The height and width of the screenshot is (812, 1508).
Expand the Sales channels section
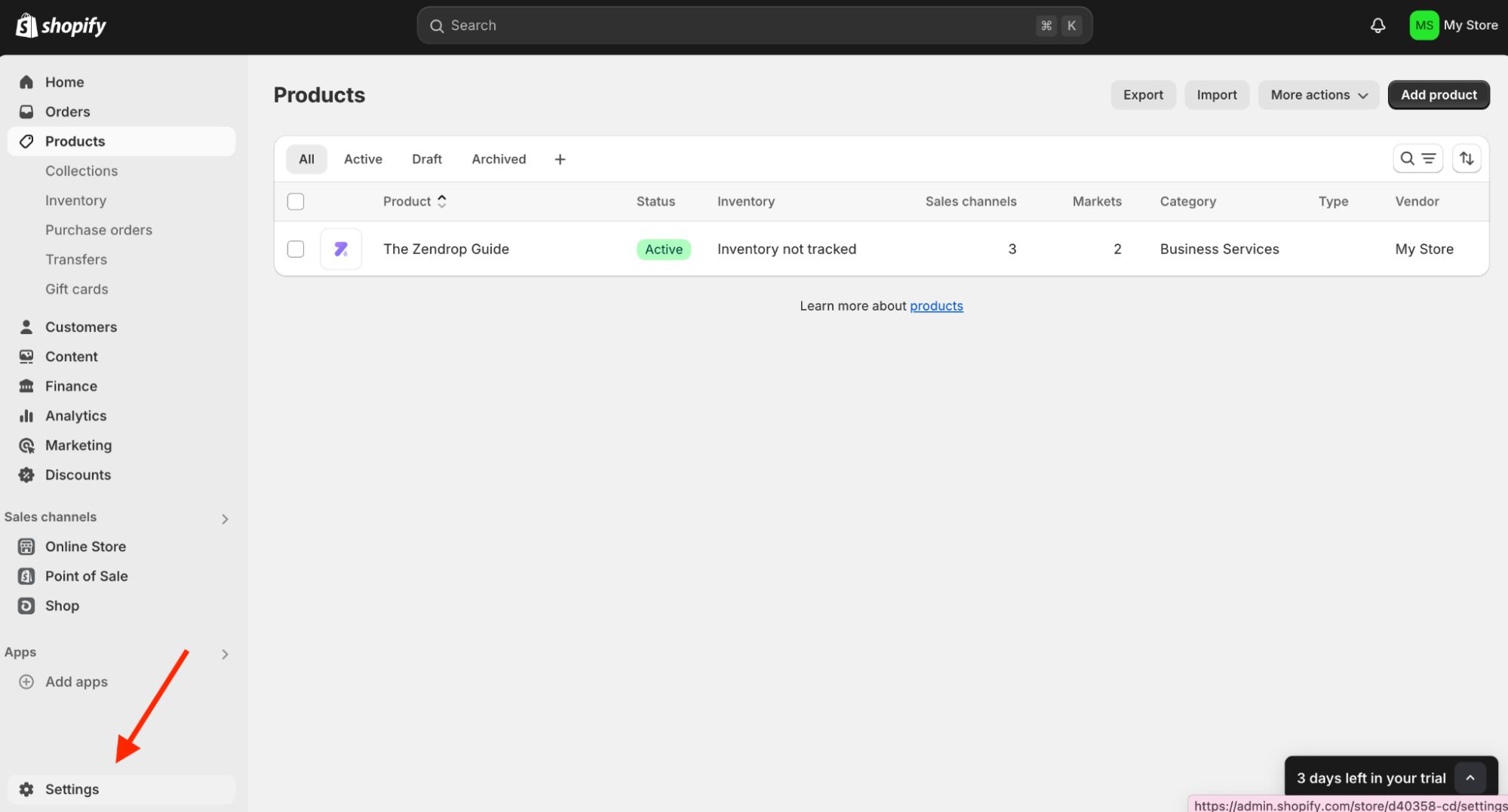(x=224, y=519)
